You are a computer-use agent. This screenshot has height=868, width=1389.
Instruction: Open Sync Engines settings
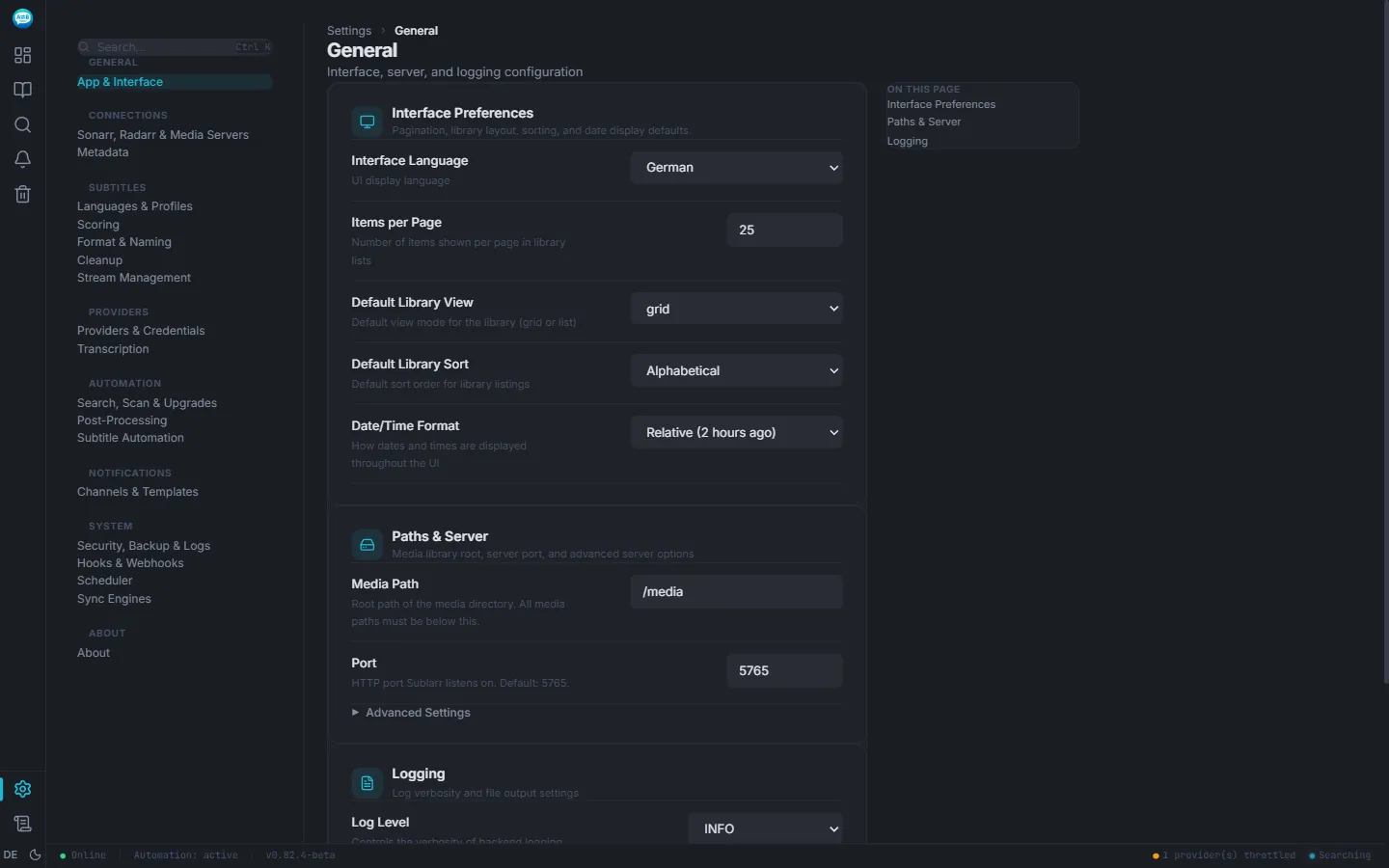pyautogui.click(x=114, y=599)
